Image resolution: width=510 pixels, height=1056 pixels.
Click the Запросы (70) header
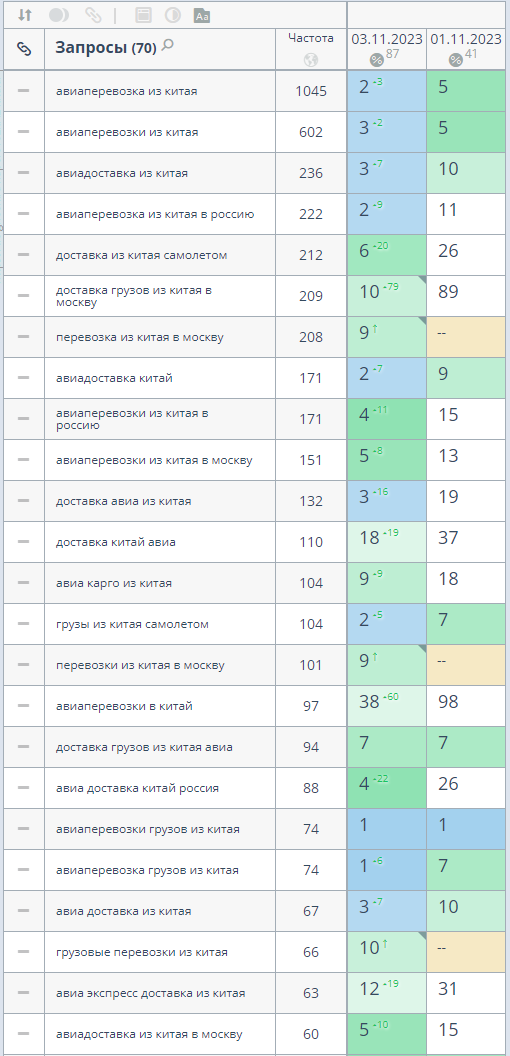[106, 48]
